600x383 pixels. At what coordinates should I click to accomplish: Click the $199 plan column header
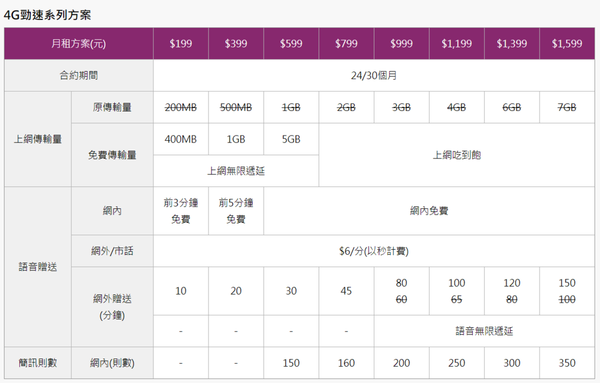point(181,44)
